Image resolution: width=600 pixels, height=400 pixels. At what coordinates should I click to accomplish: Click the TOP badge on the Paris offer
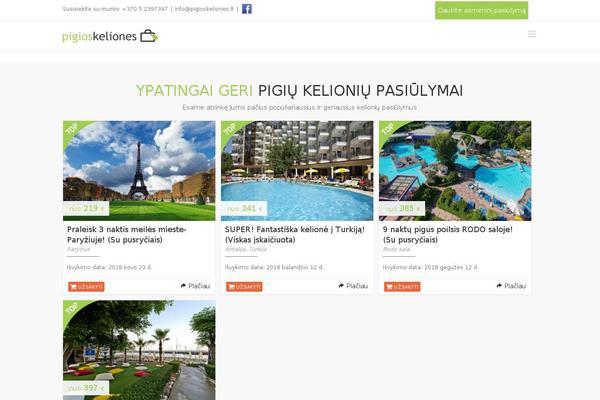72,129
